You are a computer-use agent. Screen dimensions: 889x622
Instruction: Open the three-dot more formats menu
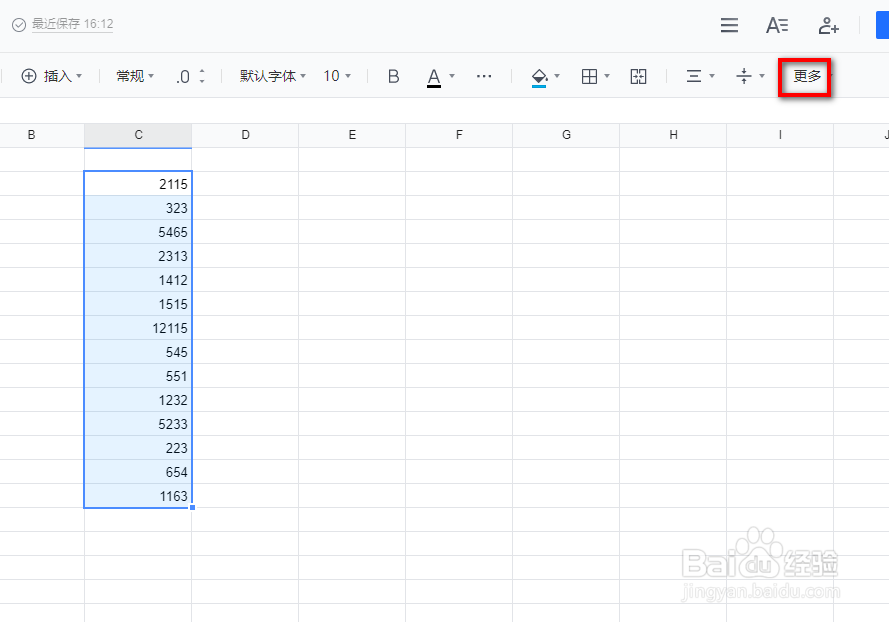coord(484,76)
